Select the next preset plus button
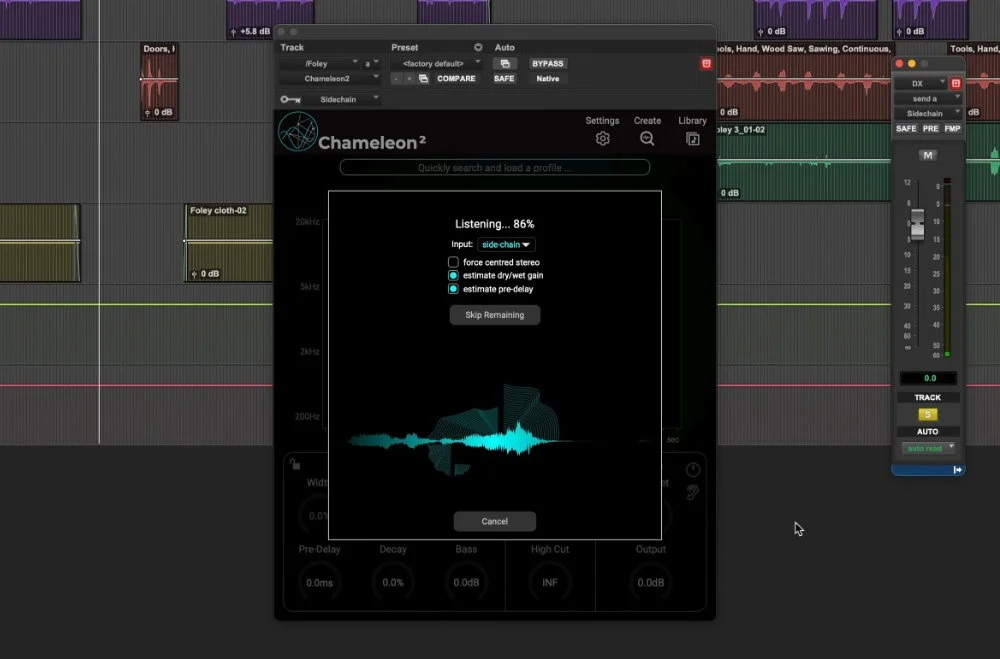This screenshot has width=1000, height=659. click(x=409, y=78)
